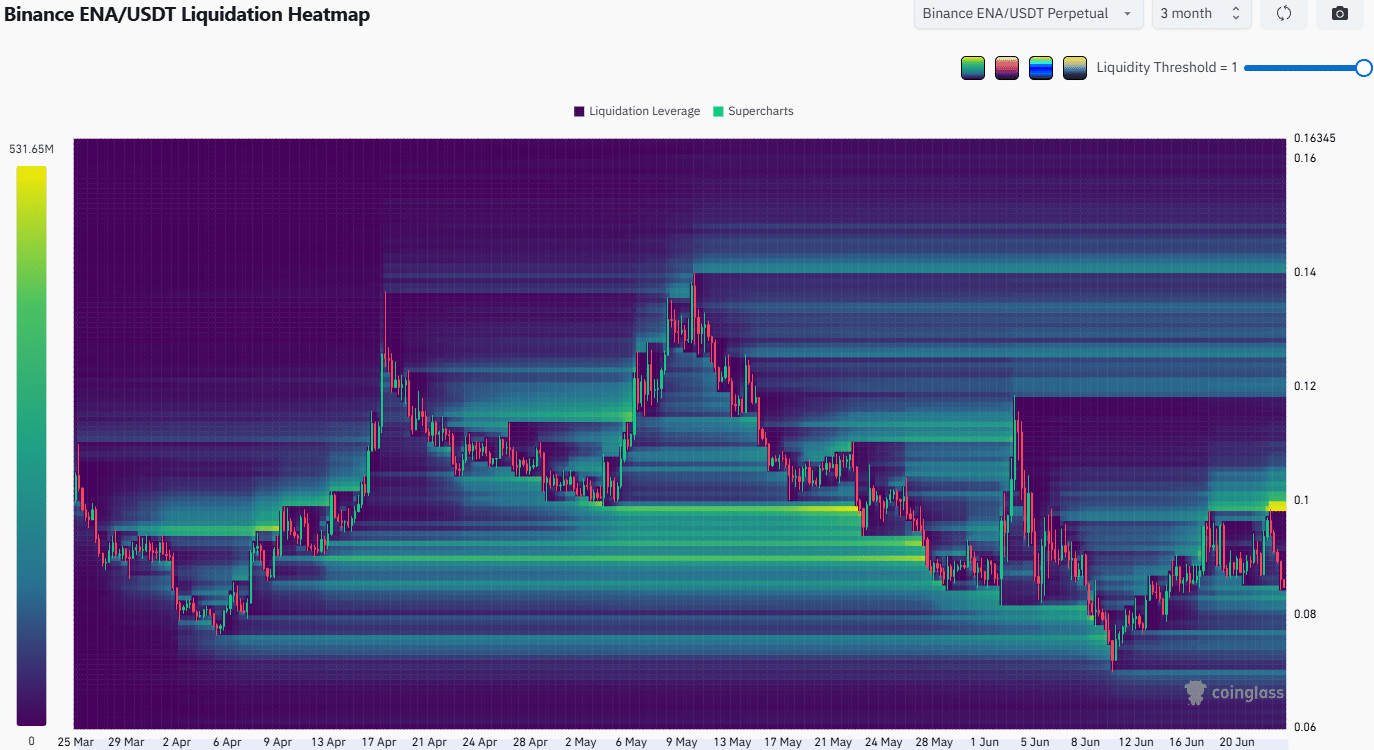Click the 0.1 price axis label
The height and width of the screenshot is (750, 1374).
[x=1301, y=500]
